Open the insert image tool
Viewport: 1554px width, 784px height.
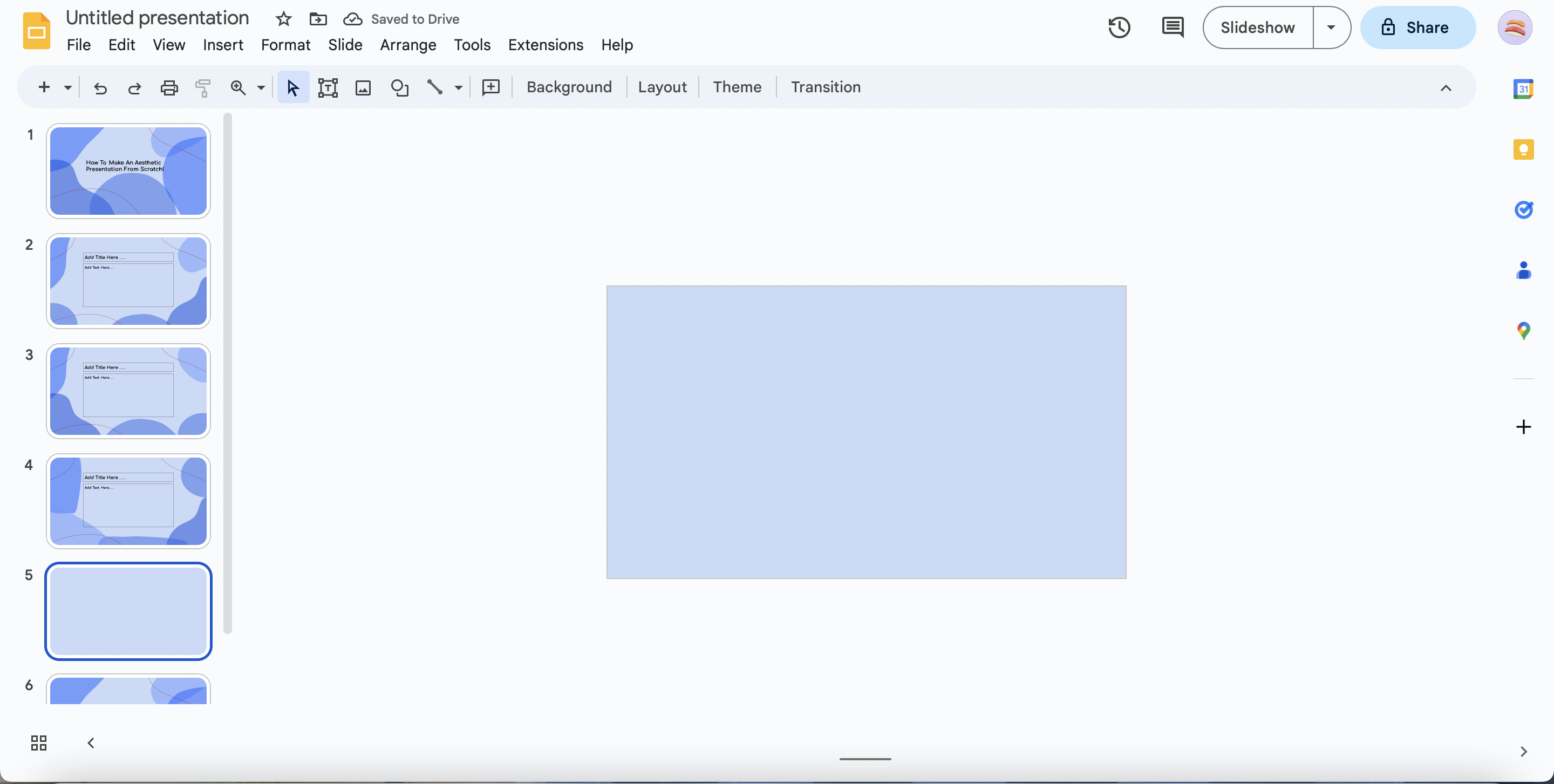tap(363, 87)
